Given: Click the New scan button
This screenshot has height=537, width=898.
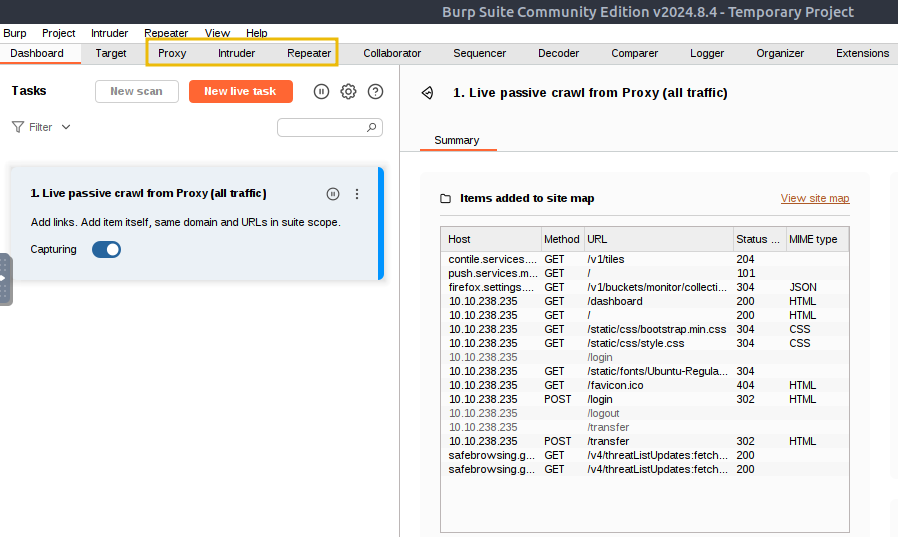Looking at the screenshot, I should click(x=137, y=92).
